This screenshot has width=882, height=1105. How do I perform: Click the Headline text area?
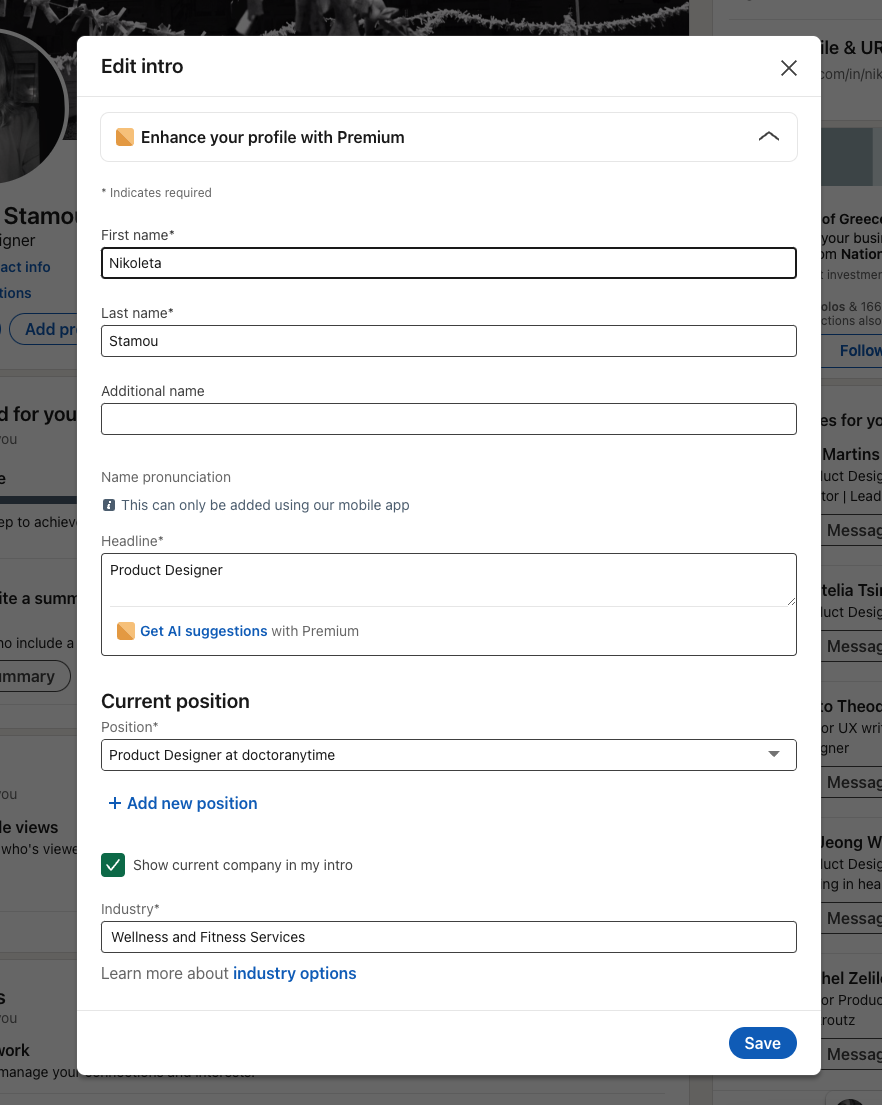448,580
